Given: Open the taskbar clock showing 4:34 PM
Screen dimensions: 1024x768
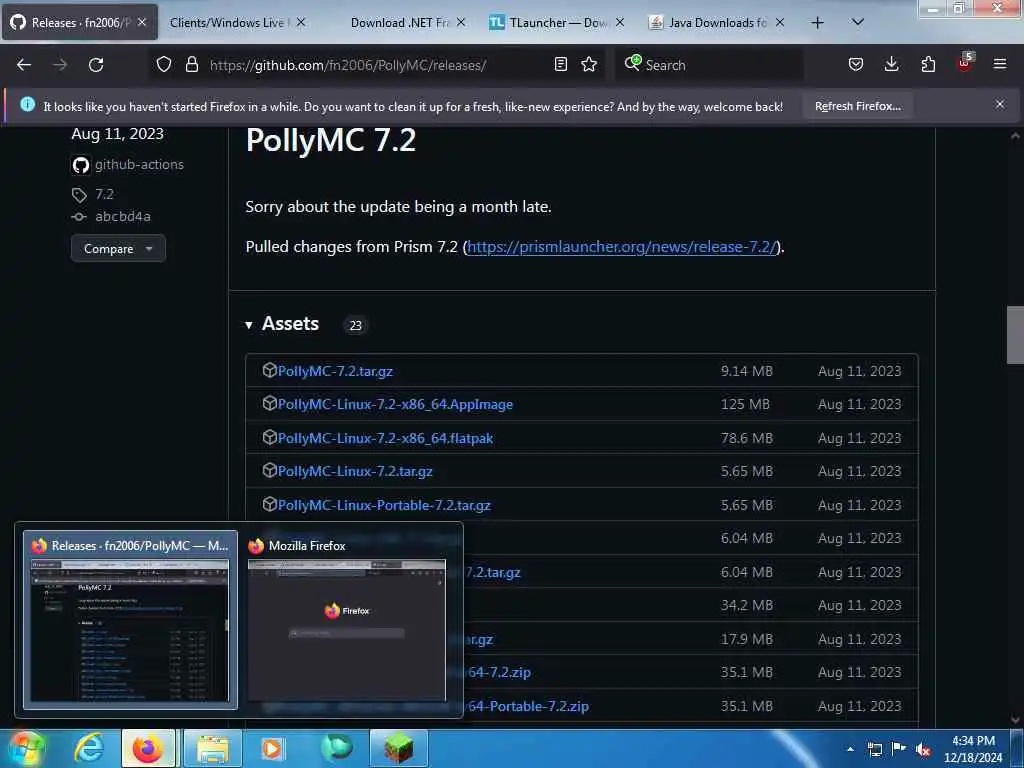Looking at the screenshot, I should [x=973, y=749].
